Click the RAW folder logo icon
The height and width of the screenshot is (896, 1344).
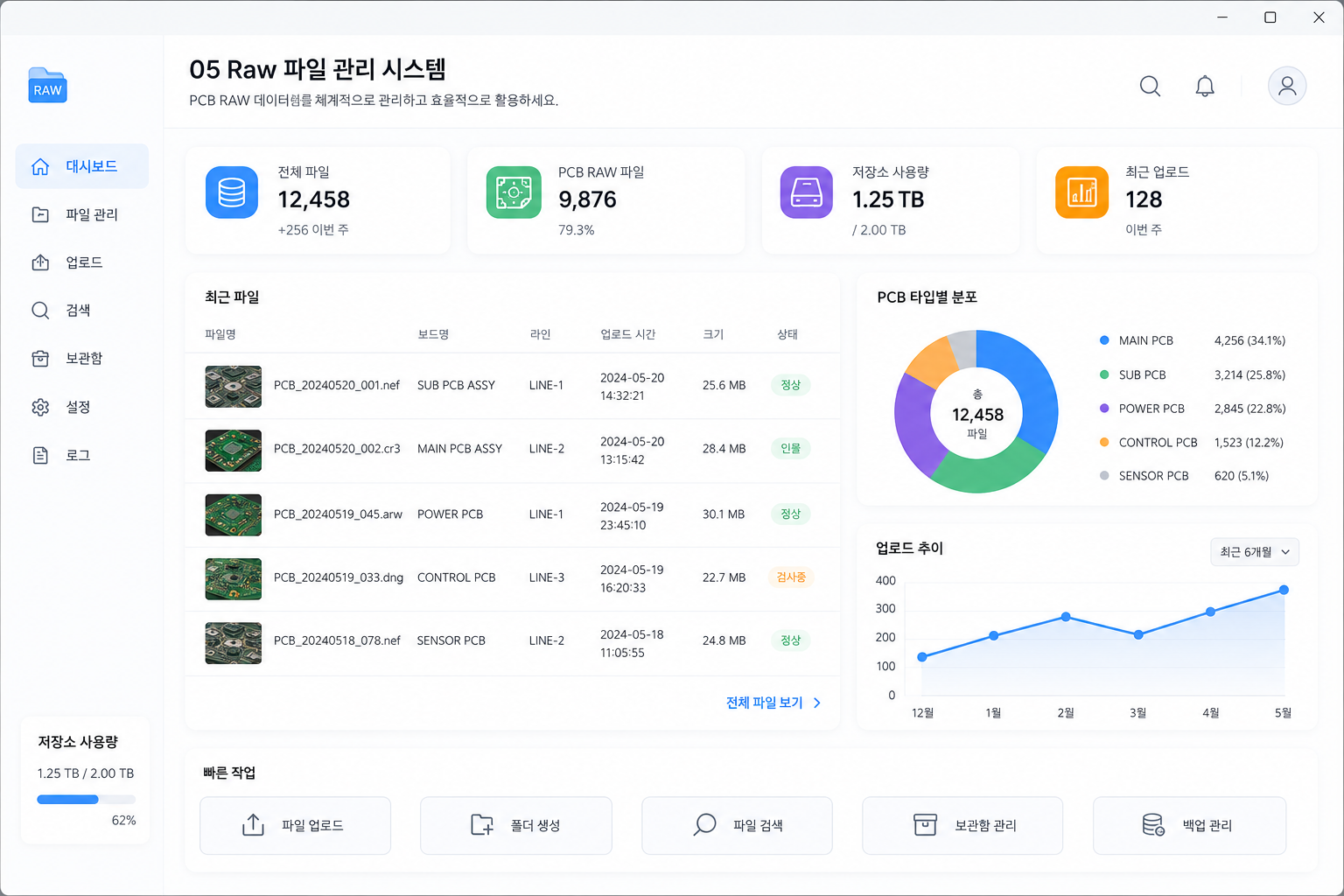coord(47,86)
